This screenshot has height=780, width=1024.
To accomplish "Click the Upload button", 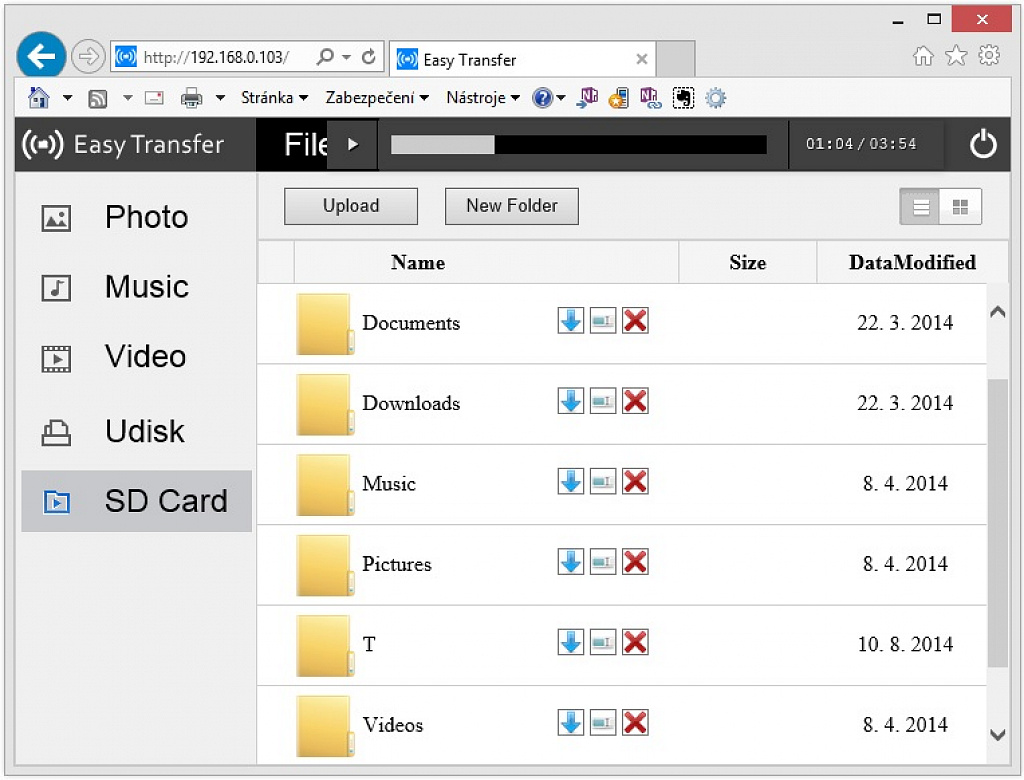I will pyautogui.click(x=351, y=206).
